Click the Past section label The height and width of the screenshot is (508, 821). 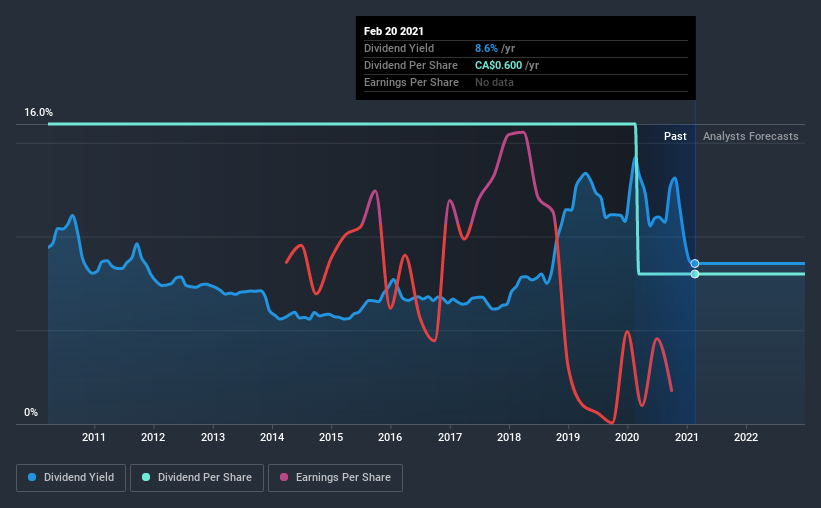675,136
